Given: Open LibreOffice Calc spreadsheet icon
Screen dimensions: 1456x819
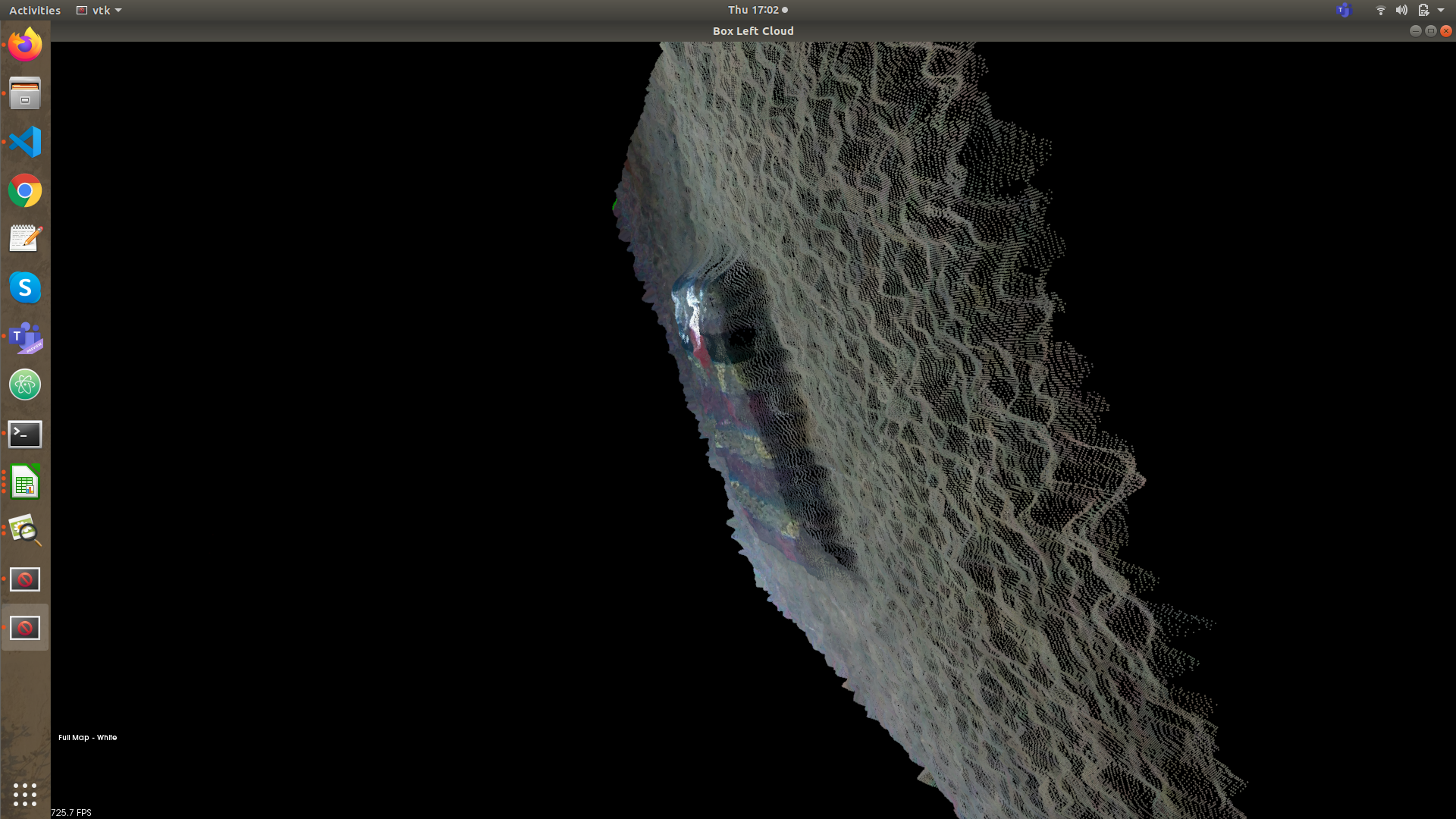Looking at the screenshot, I should (25, 482).
